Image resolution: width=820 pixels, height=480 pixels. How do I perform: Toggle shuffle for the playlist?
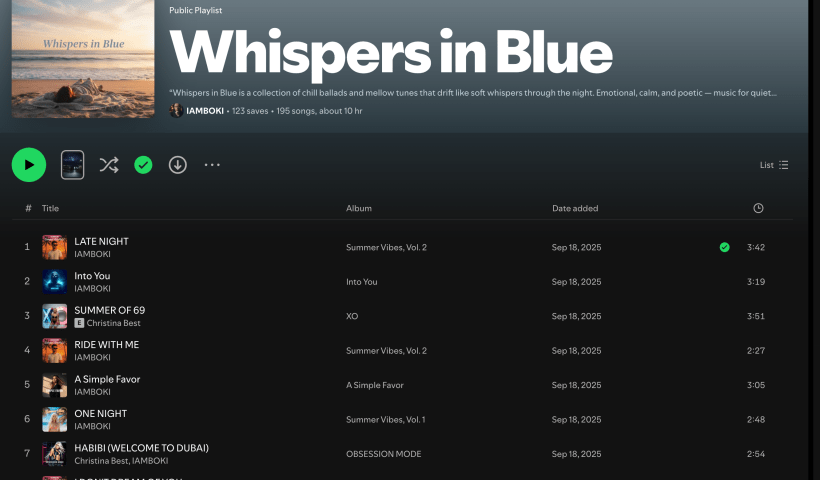pyautogui.click(x=108, y=165)
